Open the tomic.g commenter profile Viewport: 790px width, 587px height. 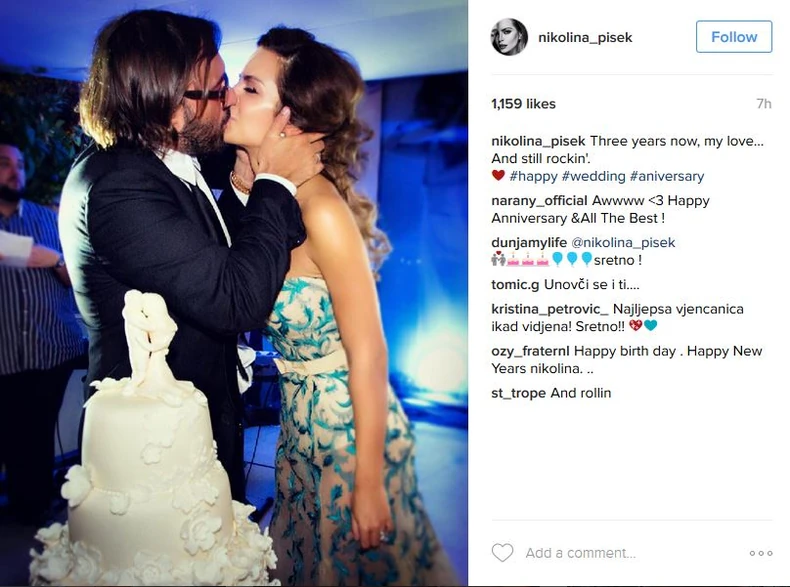[515, 285]
